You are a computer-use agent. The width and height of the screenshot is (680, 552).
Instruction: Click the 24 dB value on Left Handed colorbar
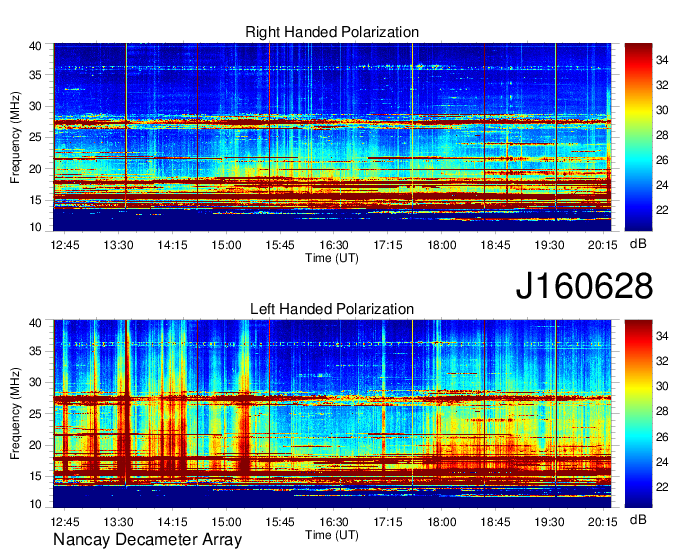[662, 462]
